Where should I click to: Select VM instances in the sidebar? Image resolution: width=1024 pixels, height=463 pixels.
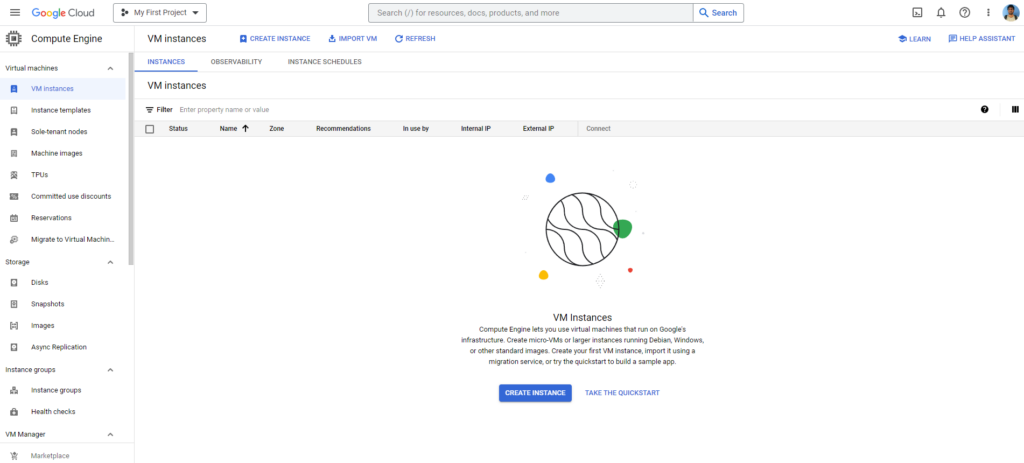(63, 89)
